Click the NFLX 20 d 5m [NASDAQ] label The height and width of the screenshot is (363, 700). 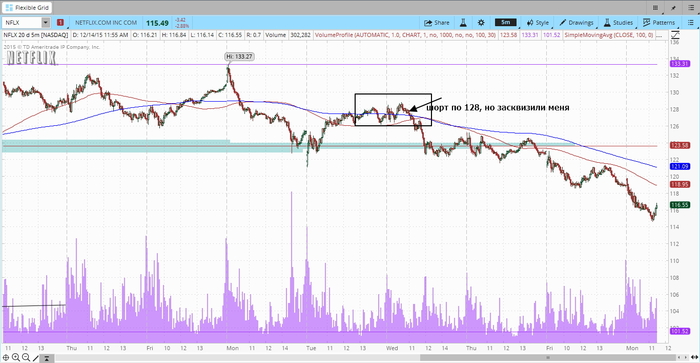[36, 35]
